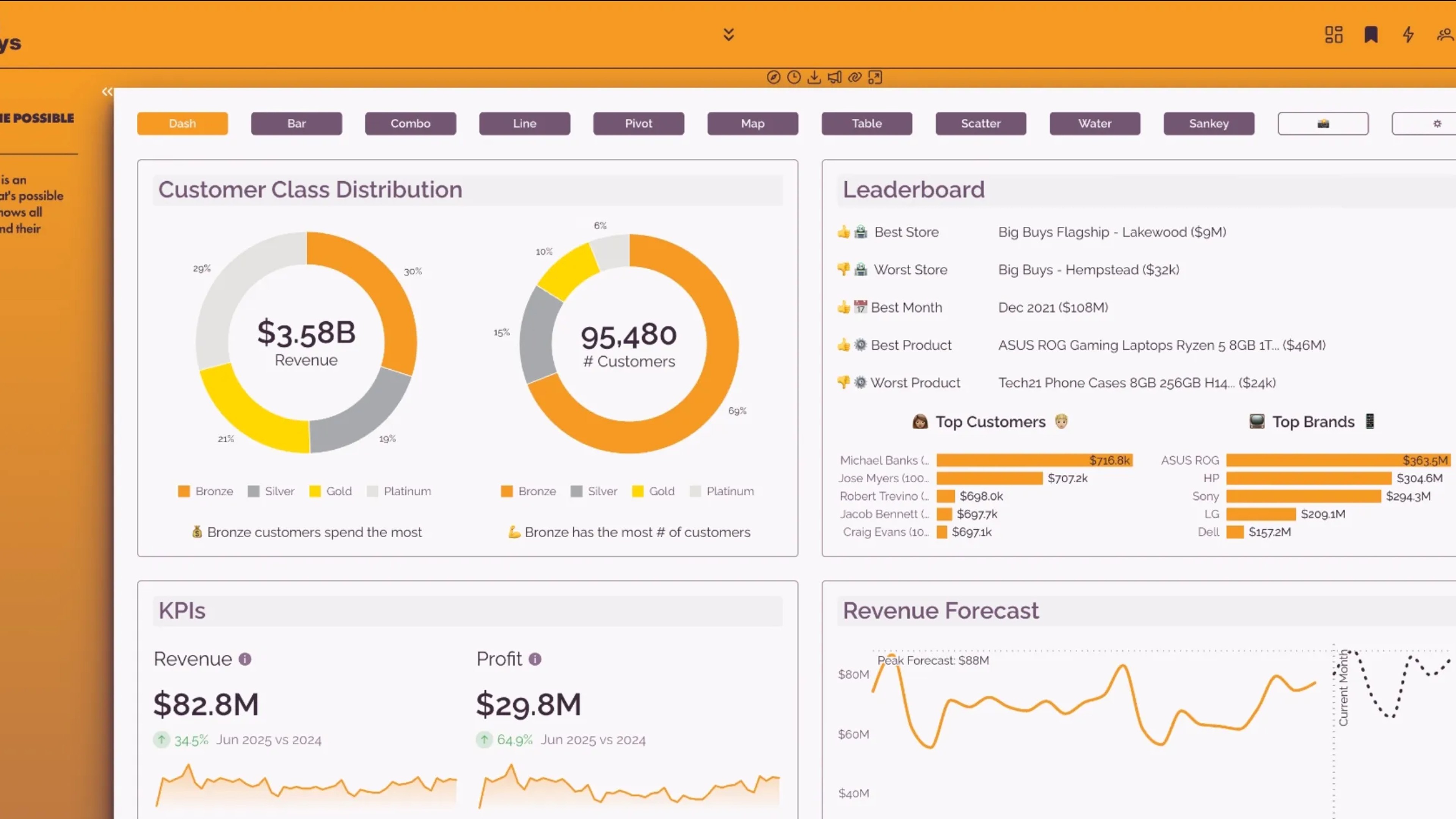Click the Profit KPI info icon
Screen dimensions: 1456x819
[535, 659]
